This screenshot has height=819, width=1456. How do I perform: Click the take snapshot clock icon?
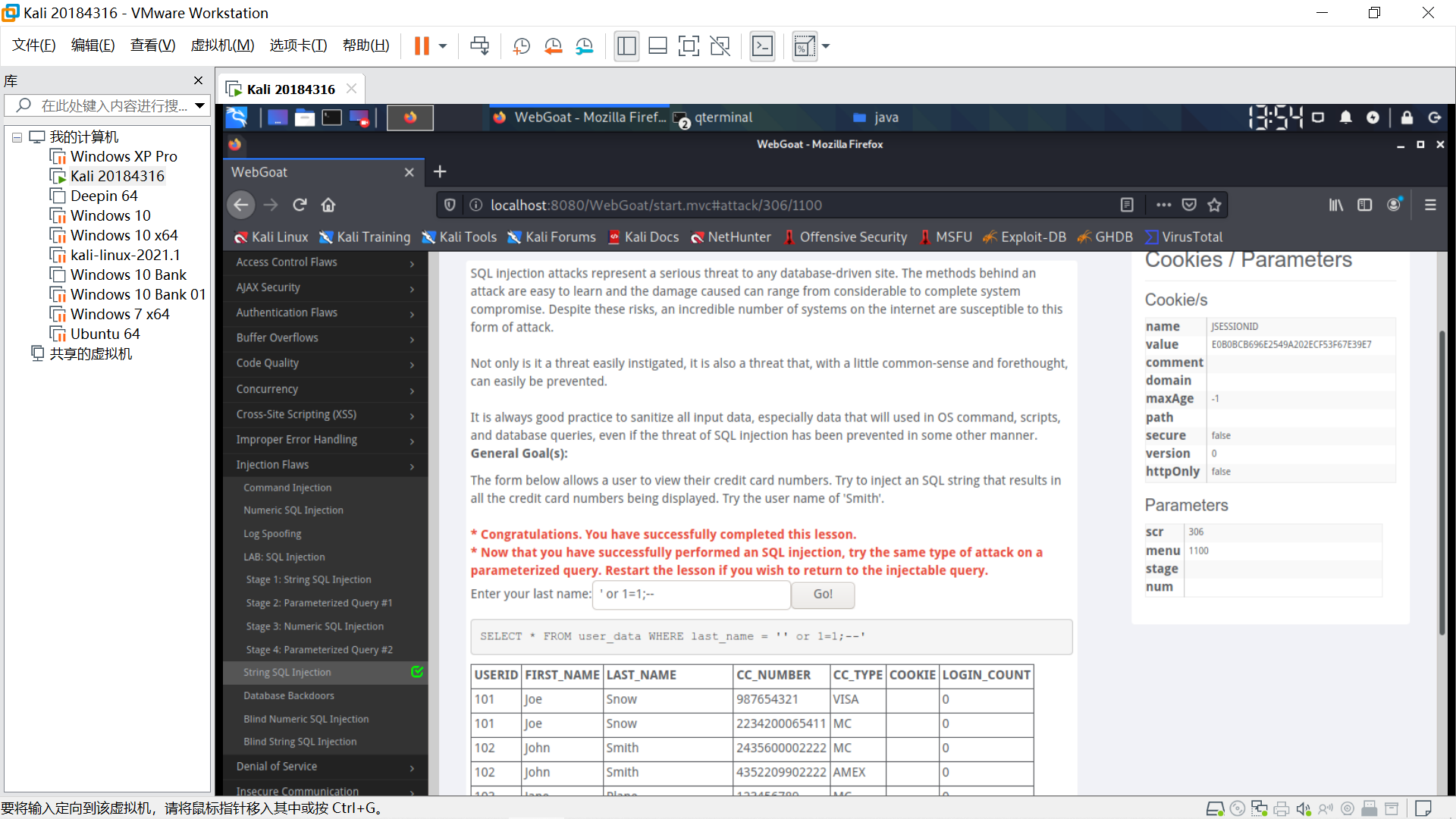coord(522,46)
